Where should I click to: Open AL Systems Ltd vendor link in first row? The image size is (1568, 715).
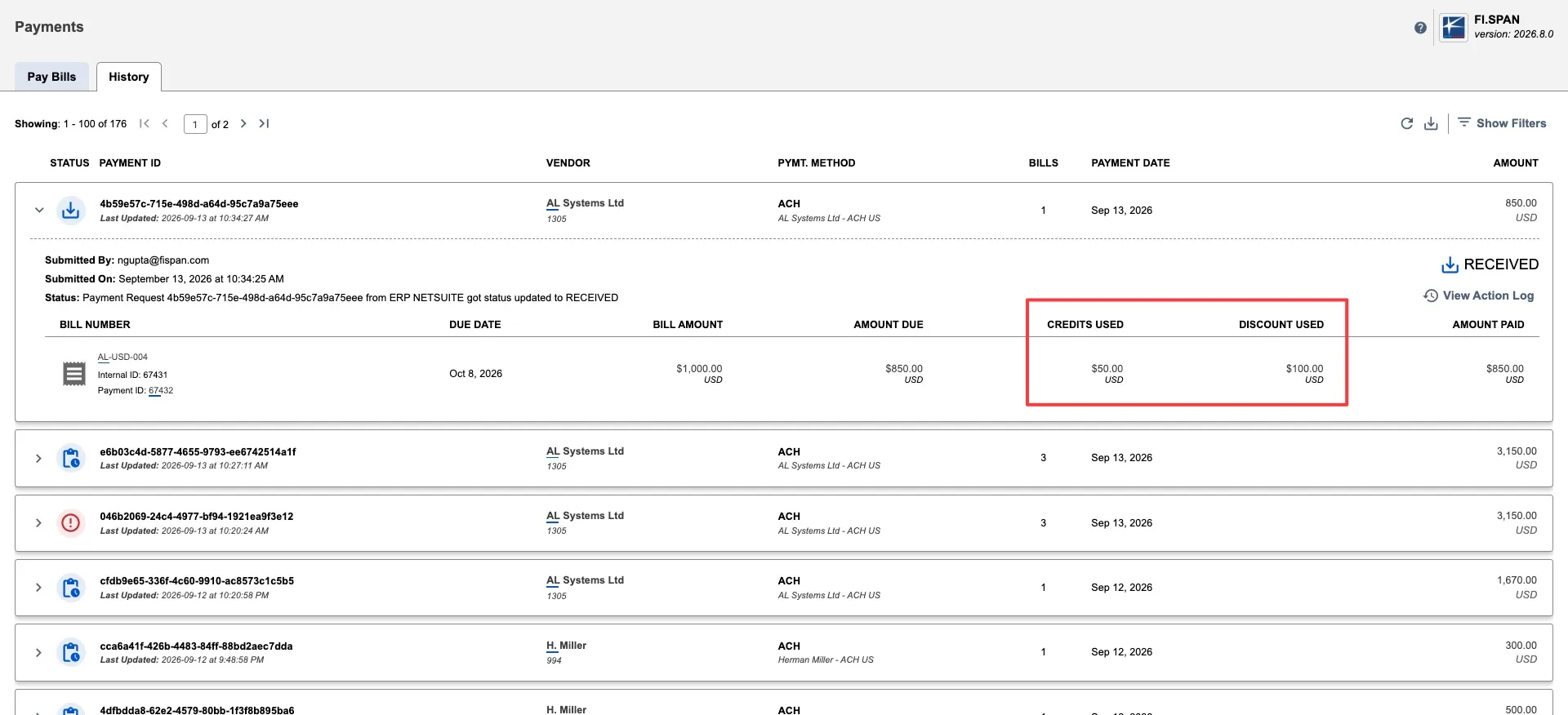(x=585, y=203)
